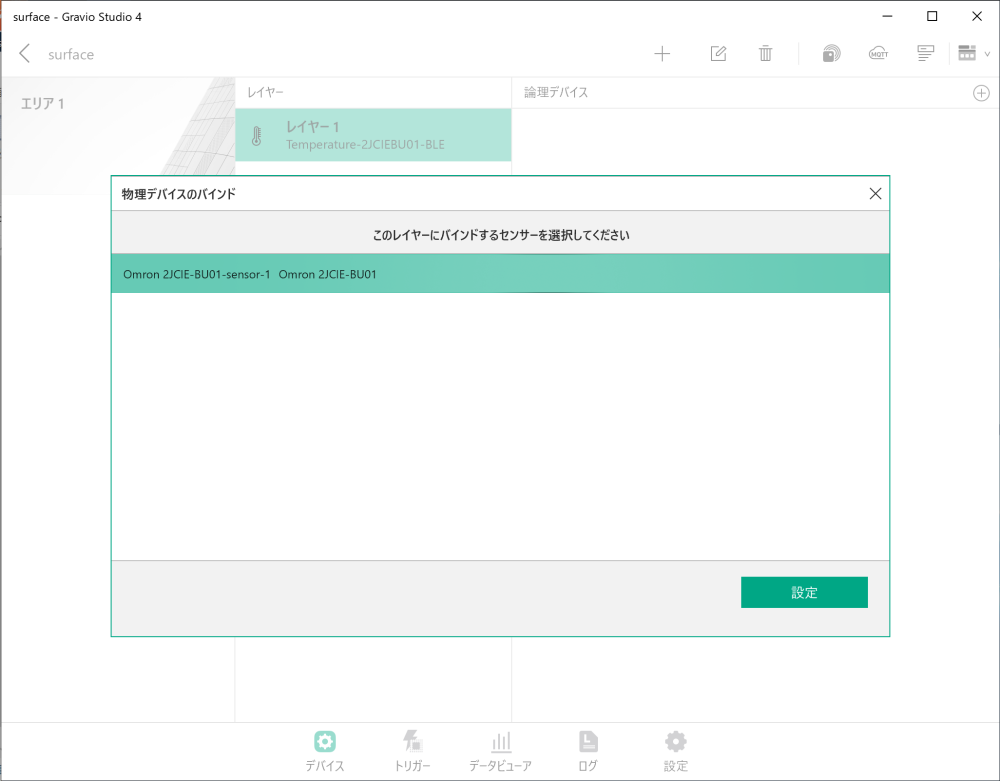The height and width of the screenshot is (781, 1000).
Task: Open the データビューア tab
Action: [x=501, y=751]
